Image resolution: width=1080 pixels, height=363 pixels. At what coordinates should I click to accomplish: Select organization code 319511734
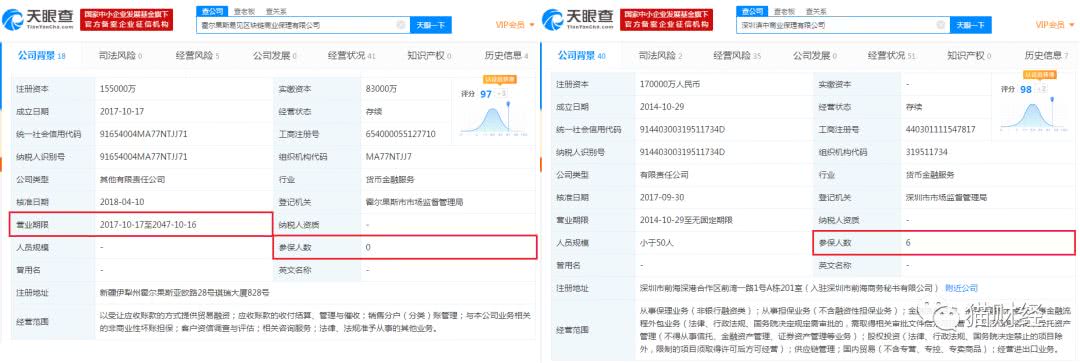click(x=926, y=152)
